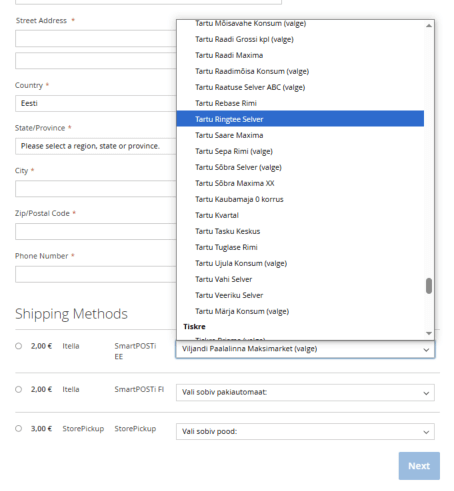The image size is (454, 491).
Task: Choose Tartu Tasku Keskus option
Action: click(300, 231)
